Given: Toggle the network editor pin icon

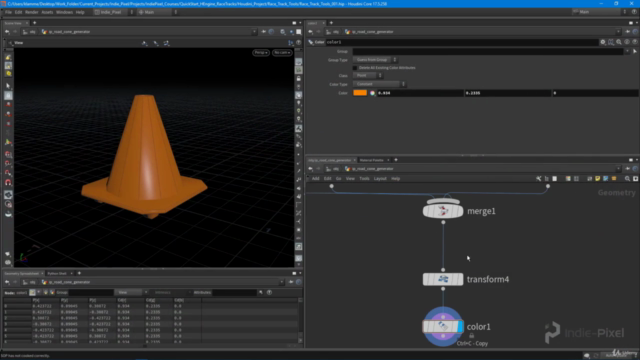Looking at the screenshot, I should (628, 169).
